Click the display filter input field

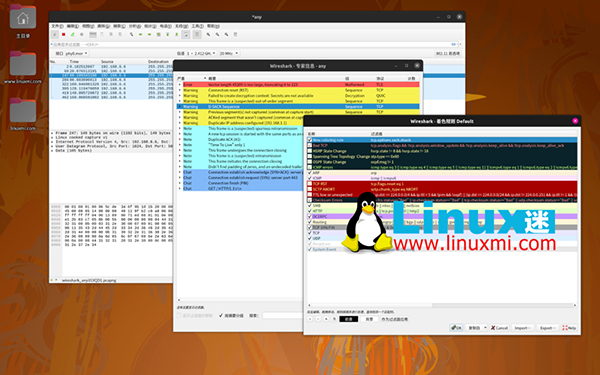coord(253,44)
